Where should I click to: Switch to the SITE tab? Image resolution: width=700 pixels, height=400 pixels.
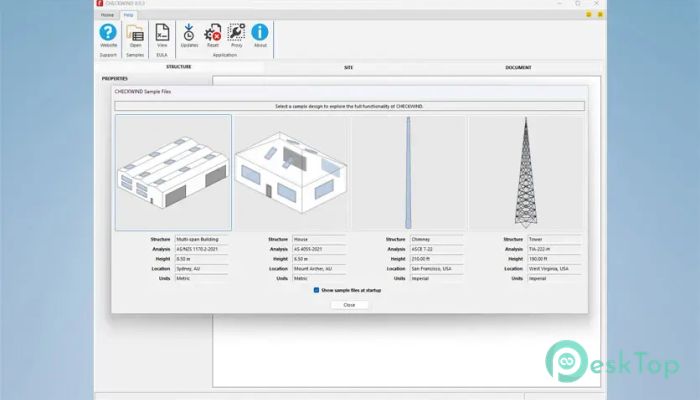click(348, 68)
